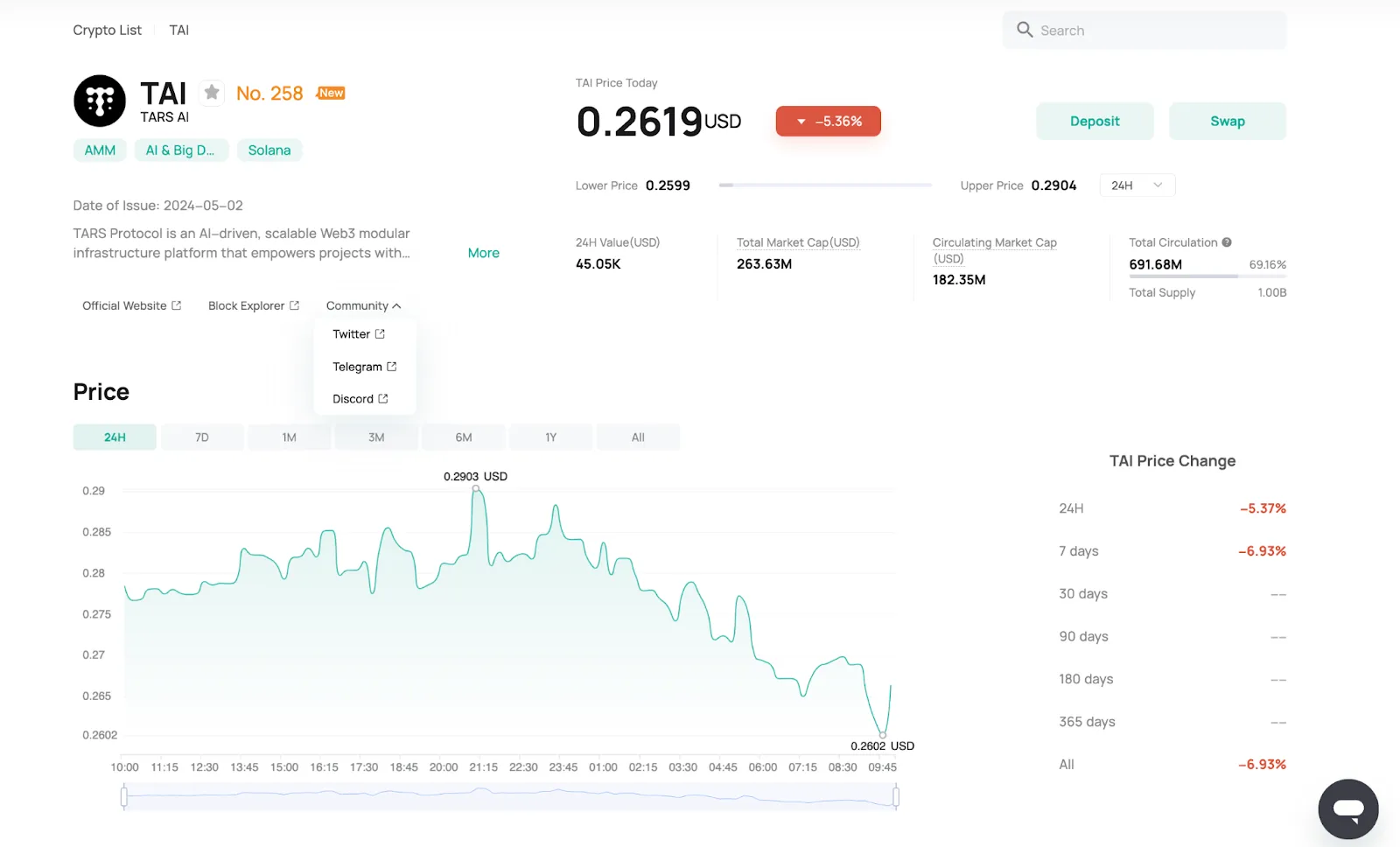The height and width of the screenshot is (847, 1400).
Task: Click the 691.68M circulation value
Action: [x=1155, y=264]
